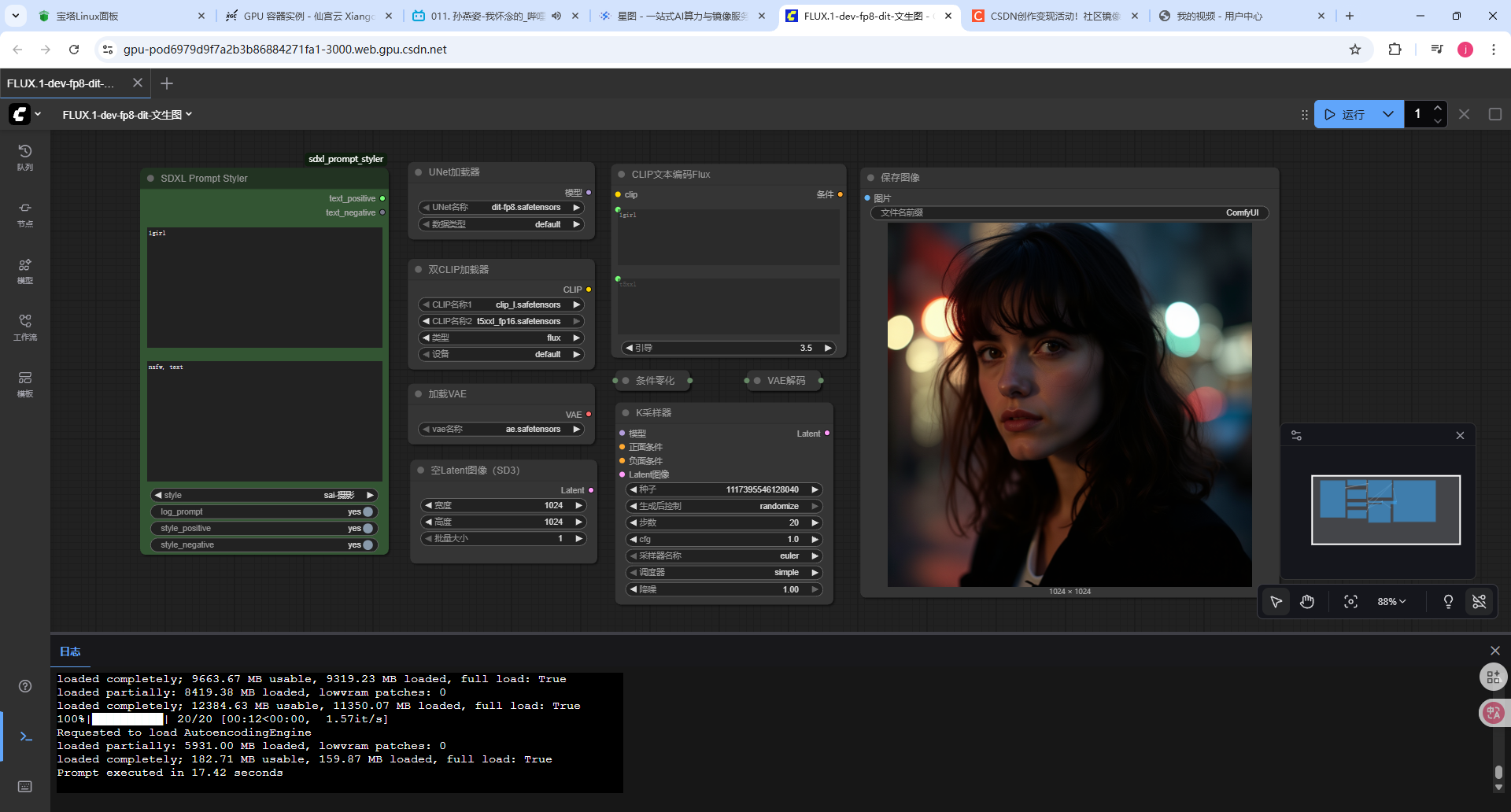Open the zoom level 88% dropdown
1511x812 pixels.
pos(1391,602)
